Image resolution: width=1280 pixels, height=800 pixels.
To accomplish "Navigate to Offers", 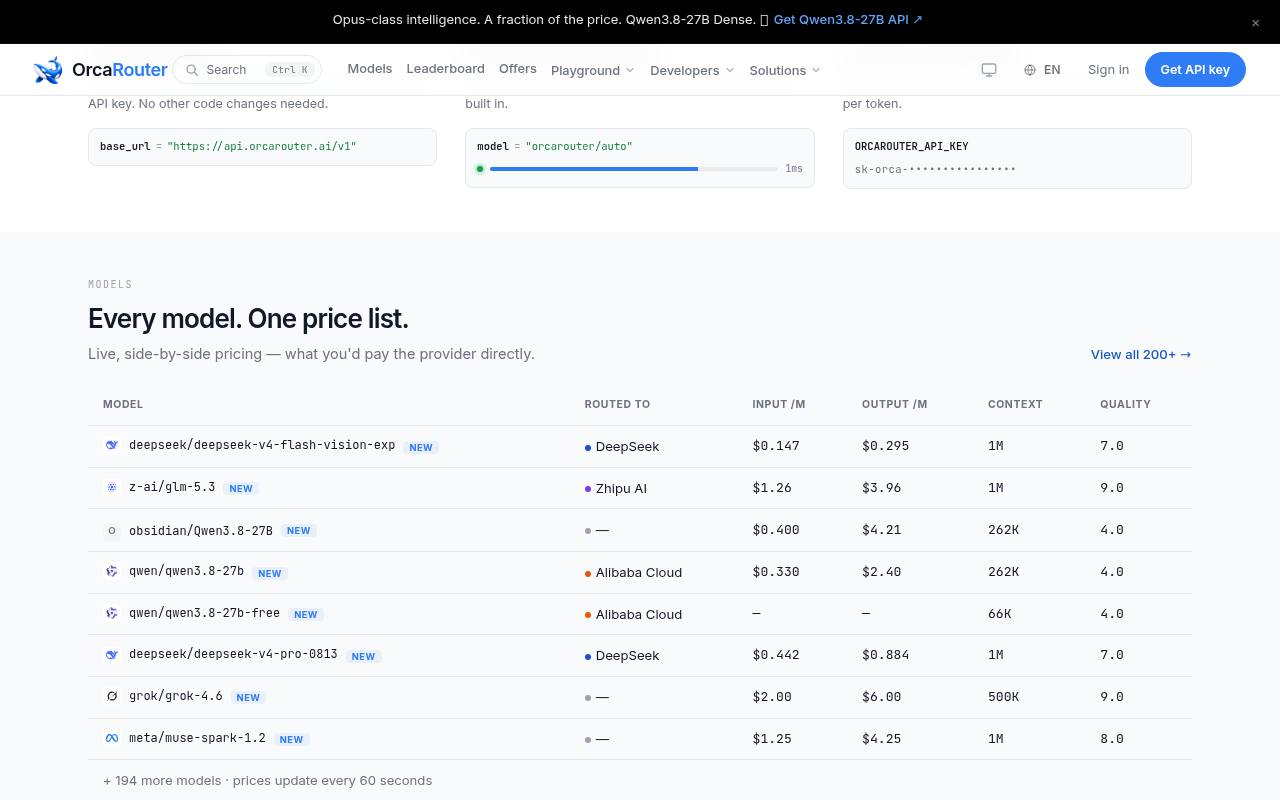I will (518, 69).
